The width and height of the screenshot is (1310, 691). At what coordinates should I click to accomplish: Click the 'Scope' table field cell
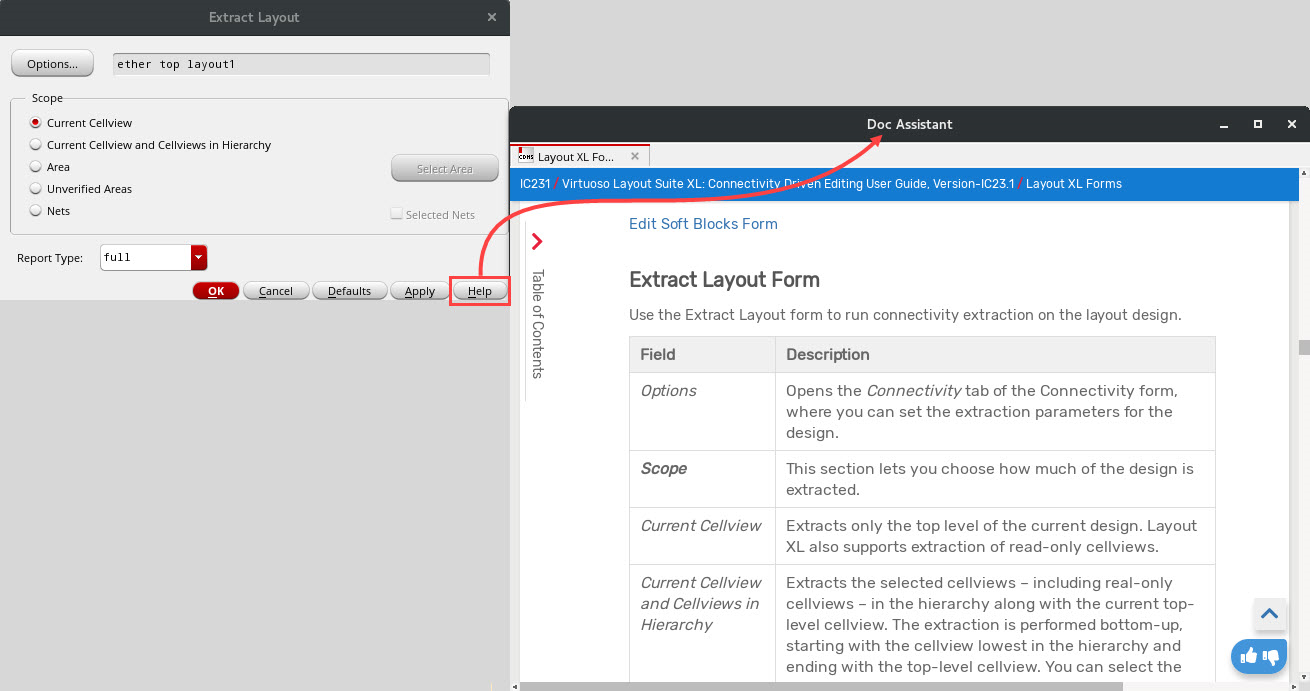702,479
